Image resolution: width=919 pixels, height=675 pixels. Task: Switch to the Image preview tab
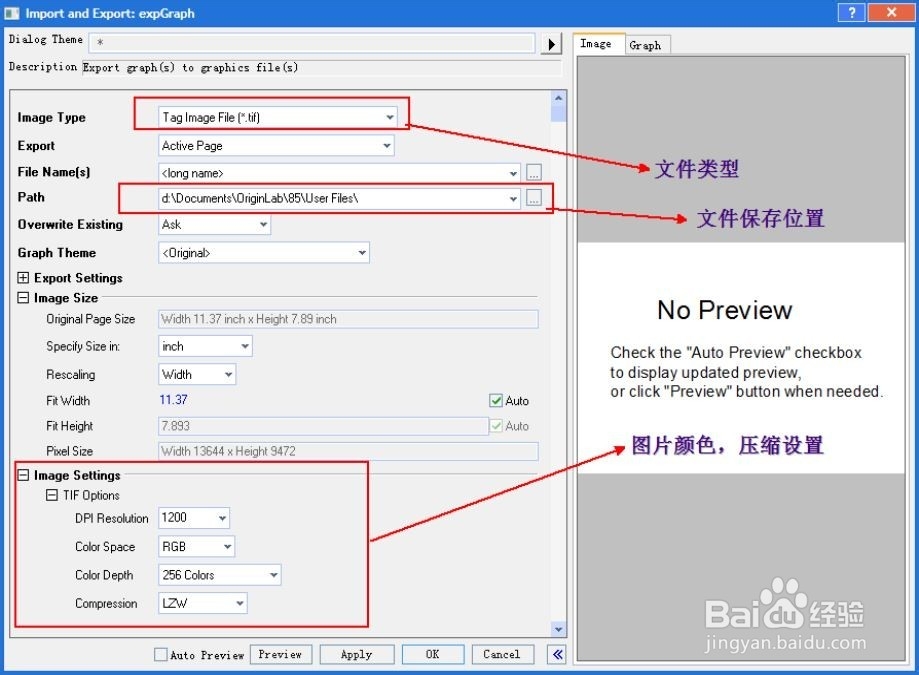(598, 44)
